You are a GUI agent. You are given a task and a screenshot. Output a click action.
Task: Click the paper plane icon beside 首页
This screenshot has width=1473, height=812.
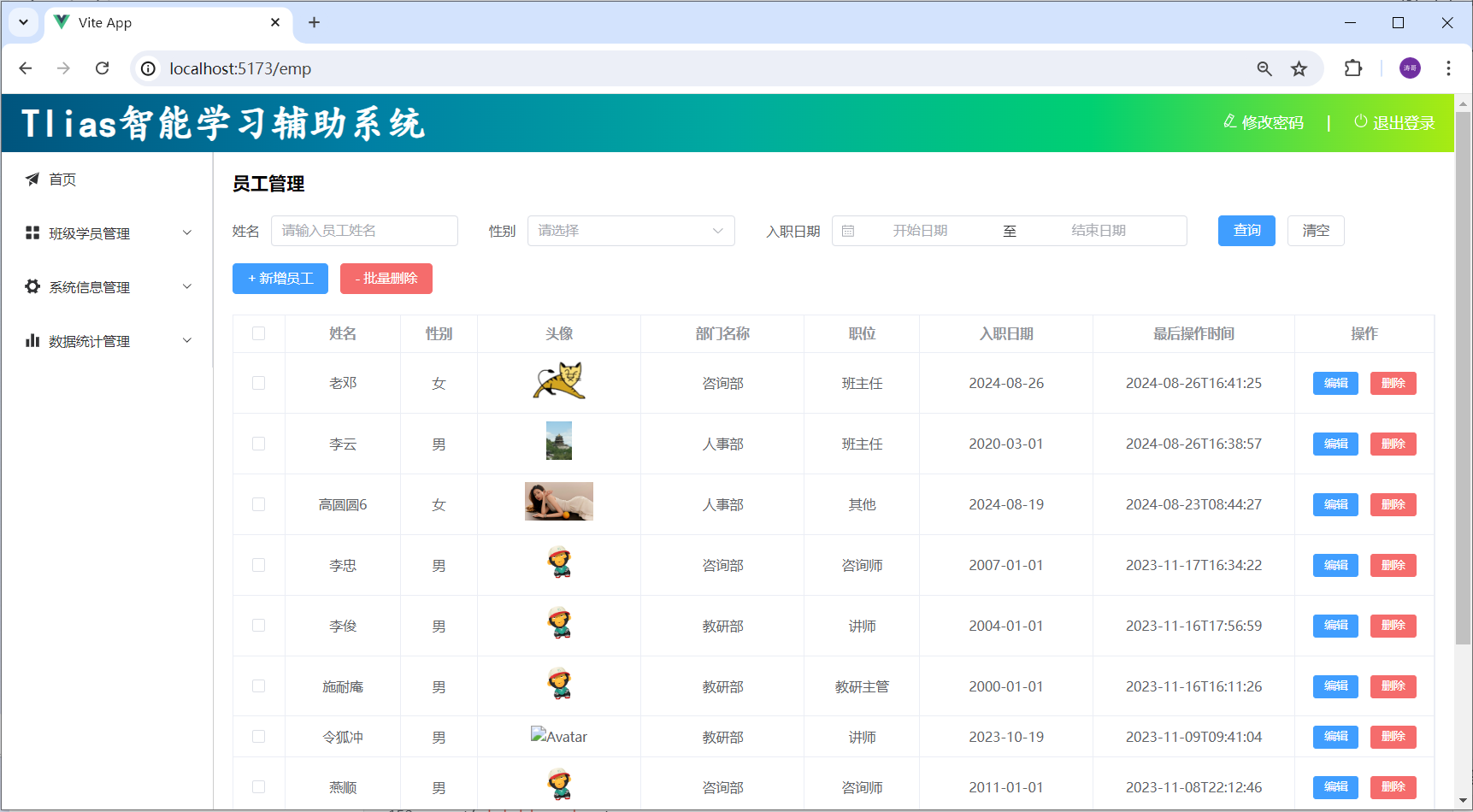(32, 179)
